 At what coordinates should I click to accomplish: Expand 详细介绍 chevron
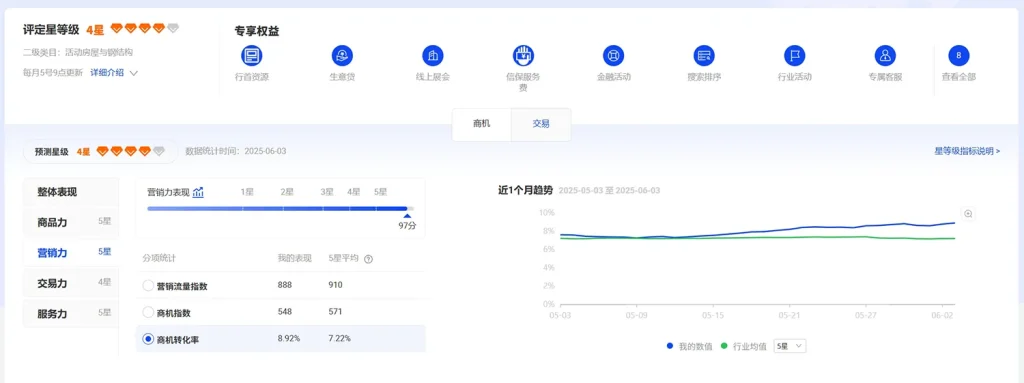[134, 73]
